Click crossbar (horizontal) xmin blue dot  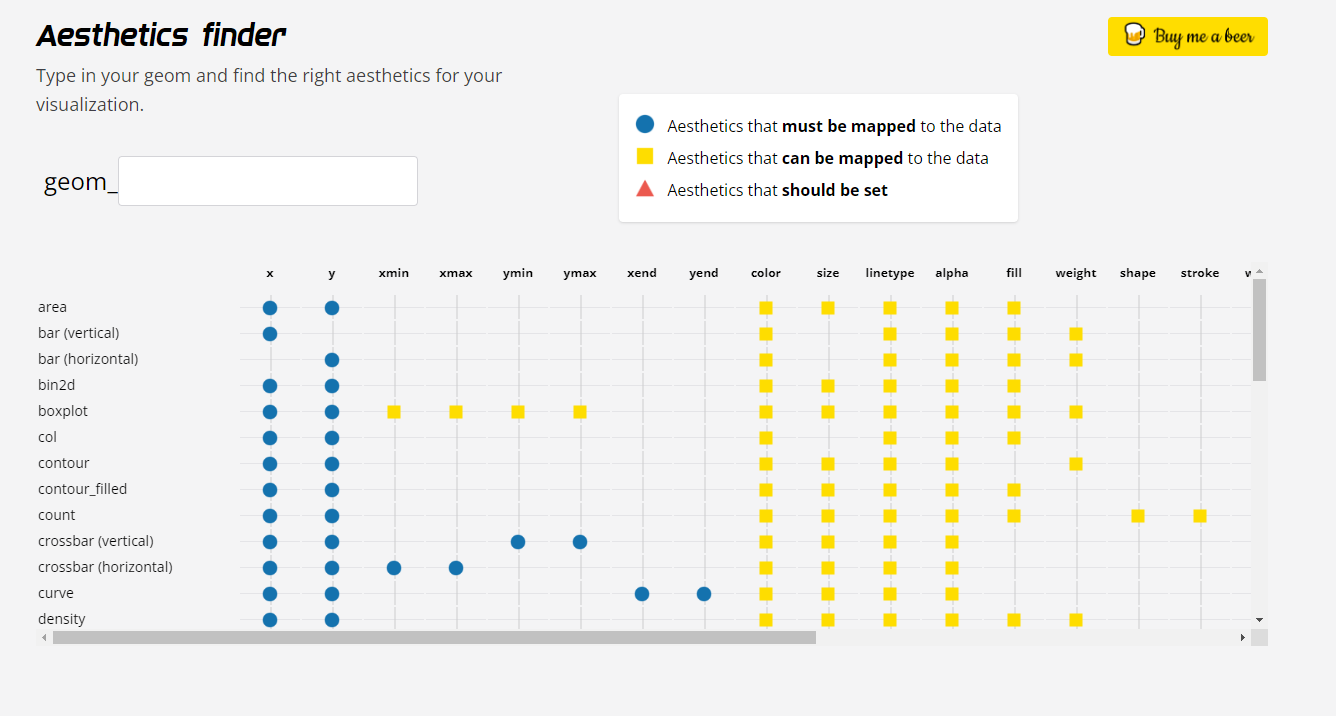tap(394, 568)
